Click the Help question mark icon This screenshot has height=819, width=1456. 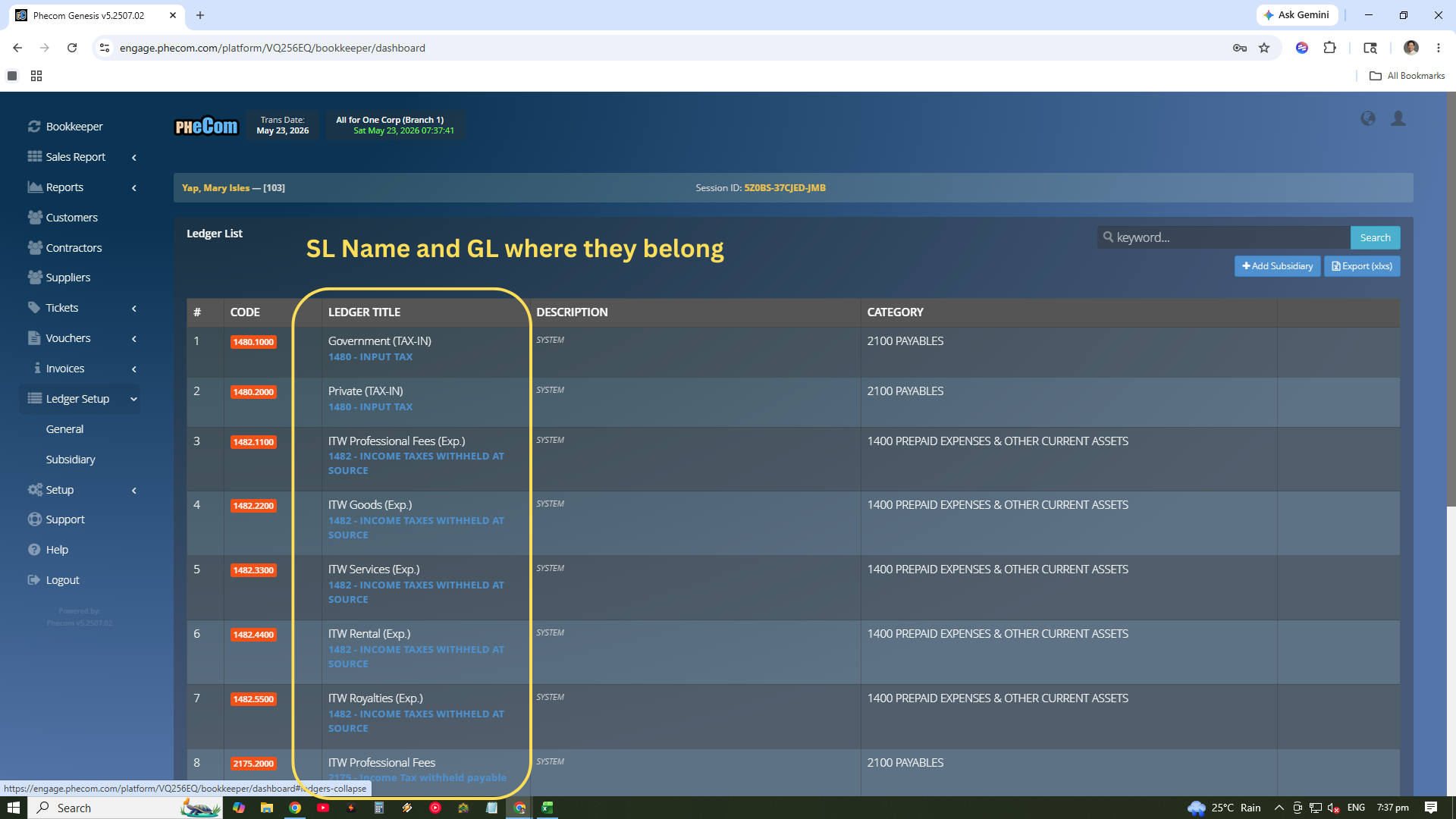tap(34, 550)
